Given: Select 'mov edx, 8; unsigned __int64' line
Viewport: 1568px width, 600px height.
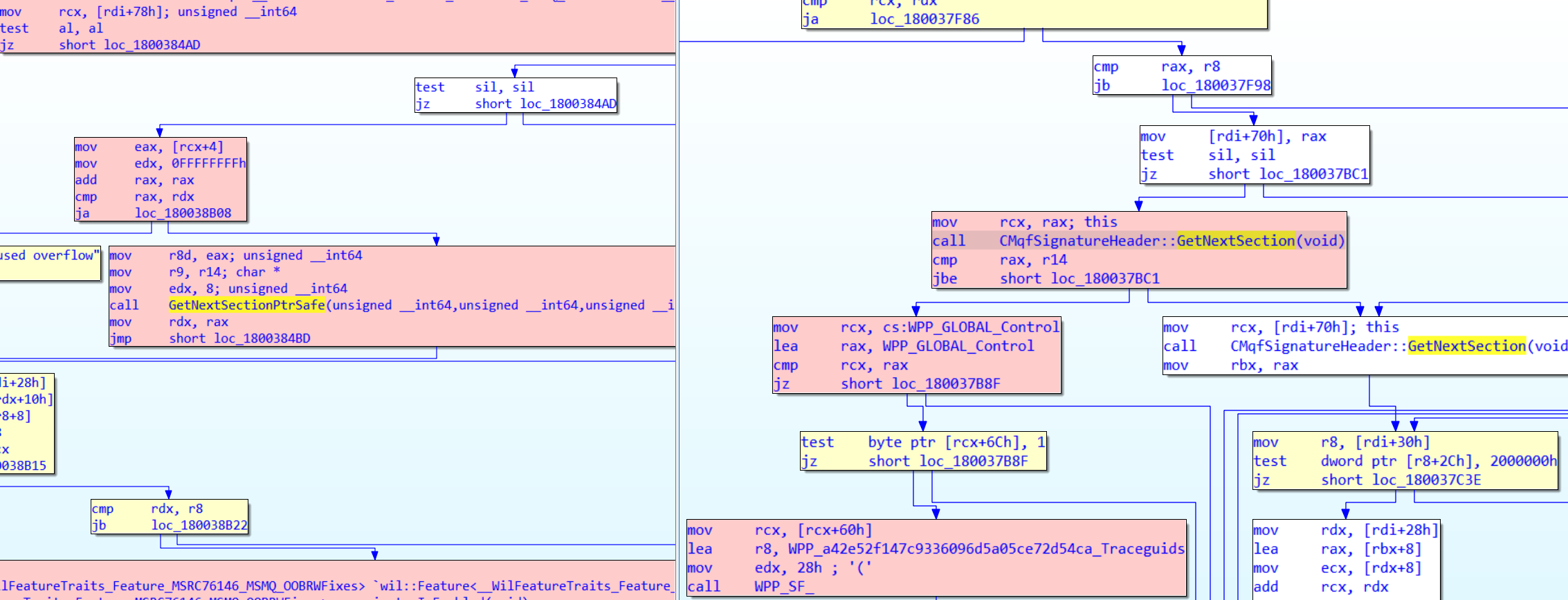Looking at the screenshot, I should pos(228,289).
